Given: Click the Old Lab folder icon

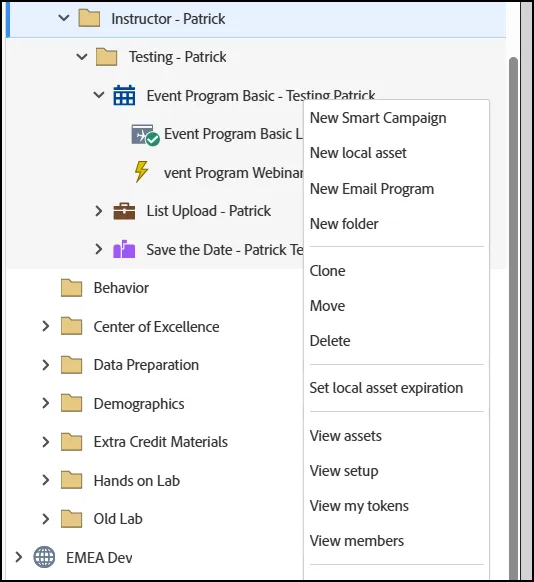Looking at the screenshot, I should point(72,519).
